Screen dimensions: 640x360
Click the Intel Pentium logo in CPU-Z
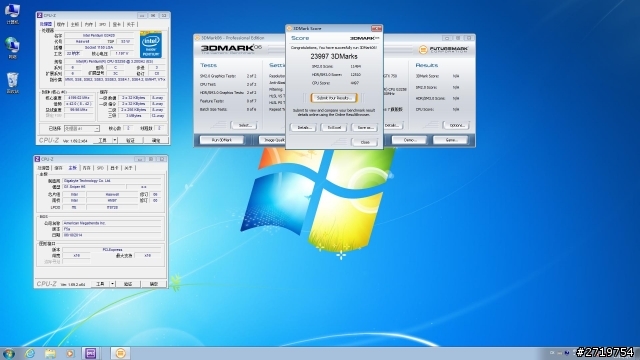pyautogui.click(x=151, y=44)
